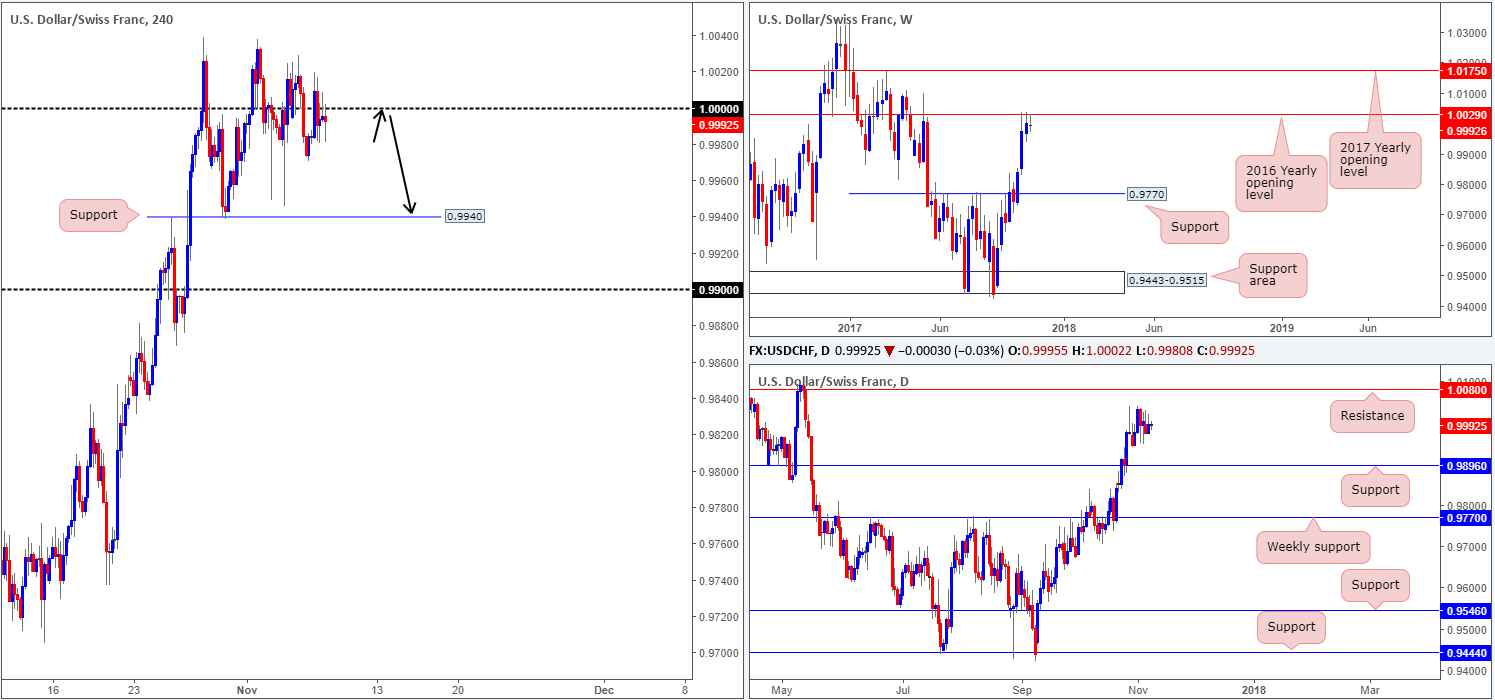Click the 0.94000 value on weekly price axis
Image resolution: width=1495 pixels, height=700 pixels.
[1465, 307]
